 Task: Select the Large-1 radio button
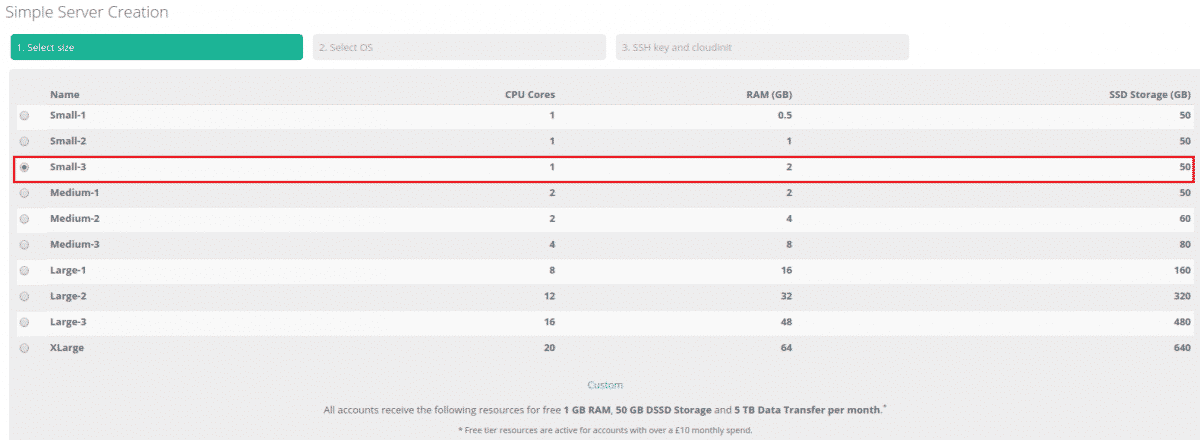pyautogui.click(x=24, y=270)
